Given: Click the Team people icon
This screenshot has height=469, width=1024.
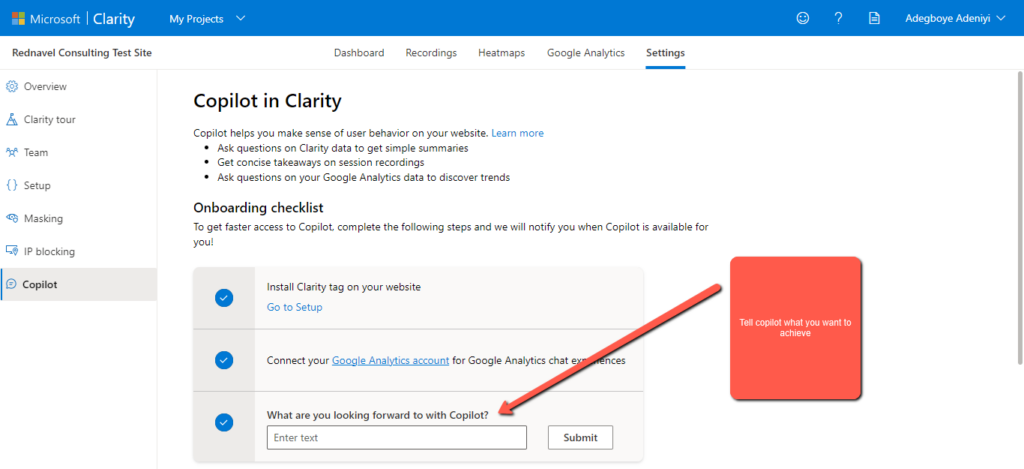Looking at the screenshot, I should [x=12, y=152].
